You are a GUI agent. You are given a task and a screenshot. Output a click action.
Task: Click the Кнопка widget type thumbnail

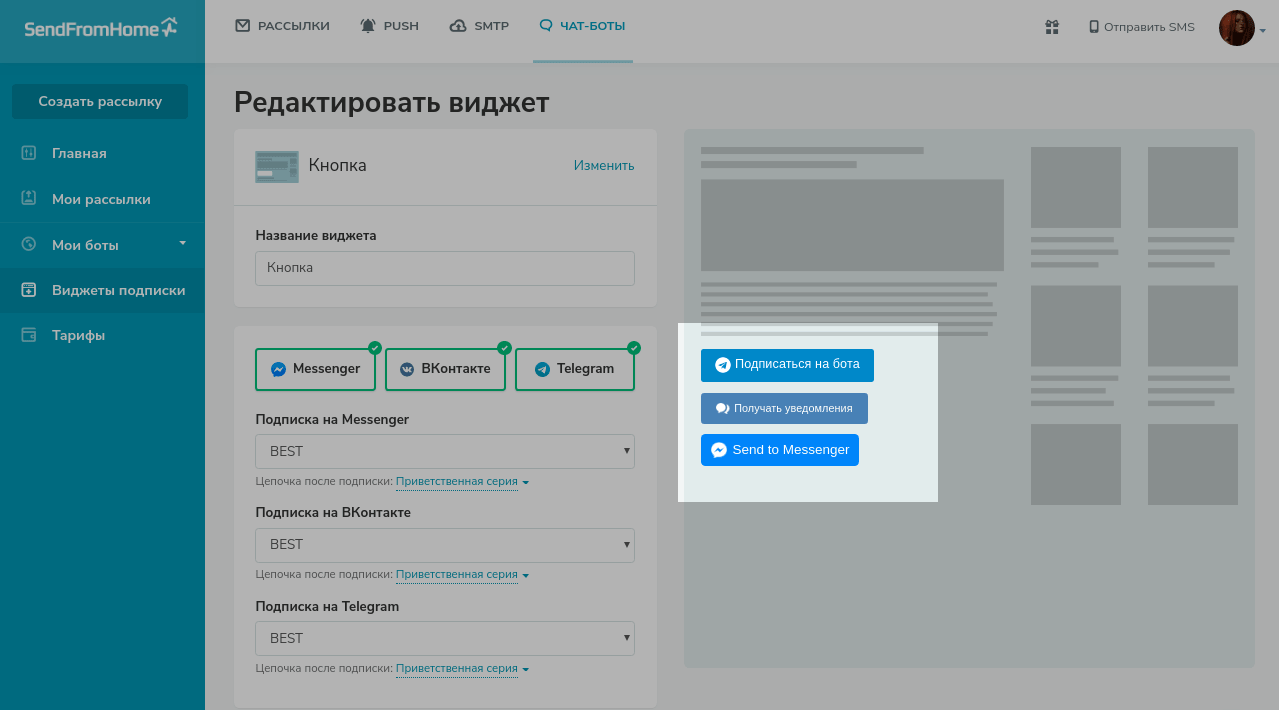point(277,166)
